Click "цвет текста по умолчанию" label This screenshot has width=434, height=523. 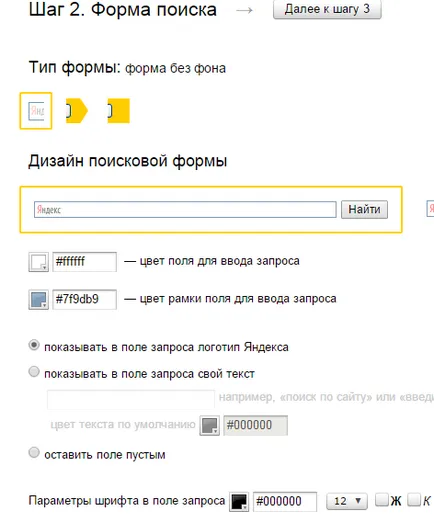tap(123, 425)
